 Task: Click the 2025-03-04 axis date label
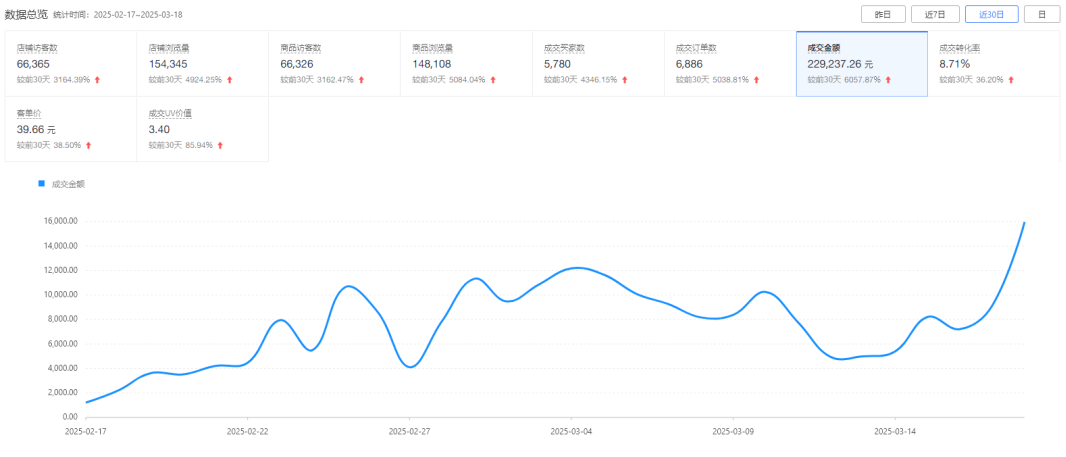[571, 431]
